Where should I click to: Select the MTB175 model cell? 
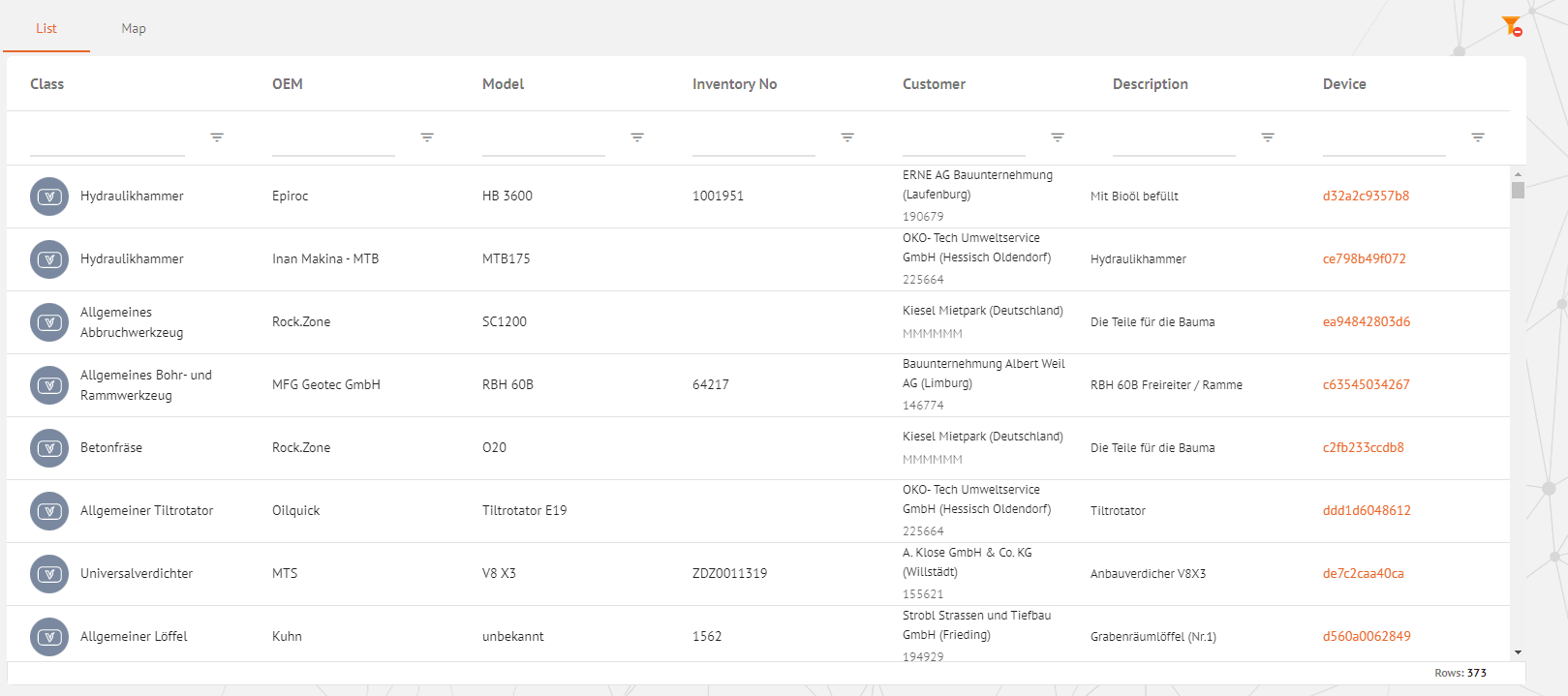tap(506, 258)
